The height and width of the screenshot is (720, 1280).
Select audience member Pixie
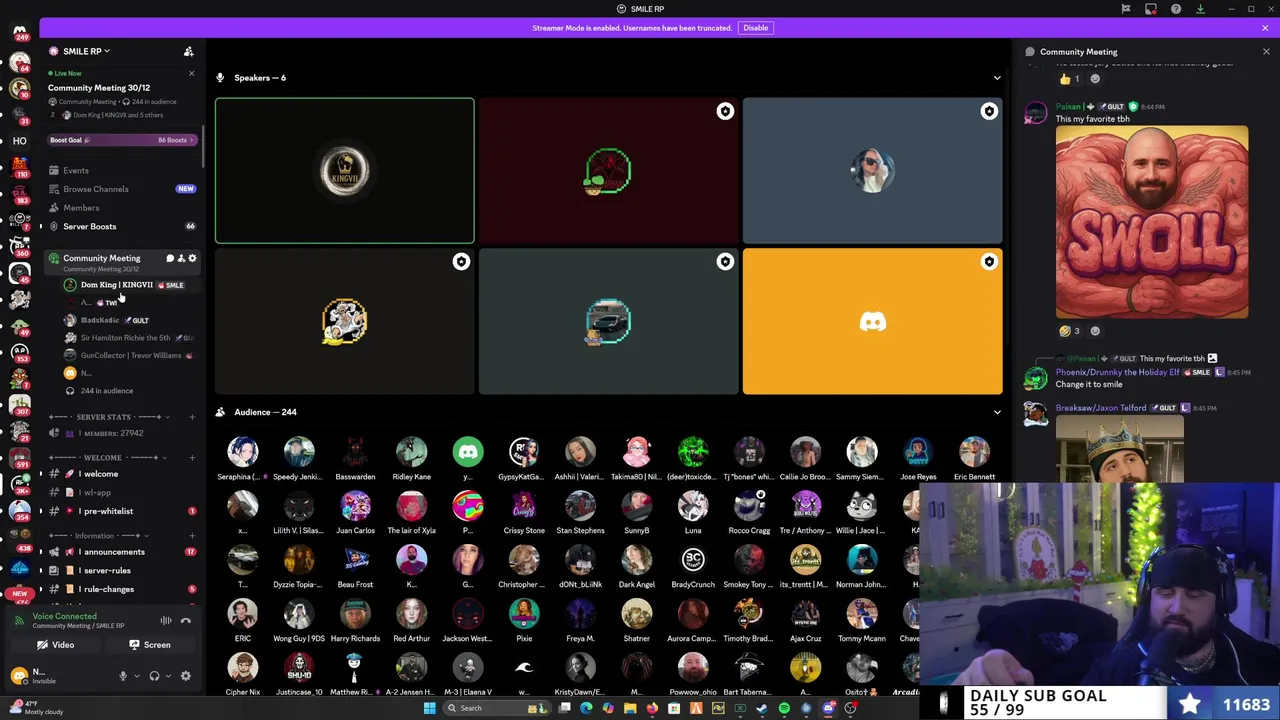[524, 620]
